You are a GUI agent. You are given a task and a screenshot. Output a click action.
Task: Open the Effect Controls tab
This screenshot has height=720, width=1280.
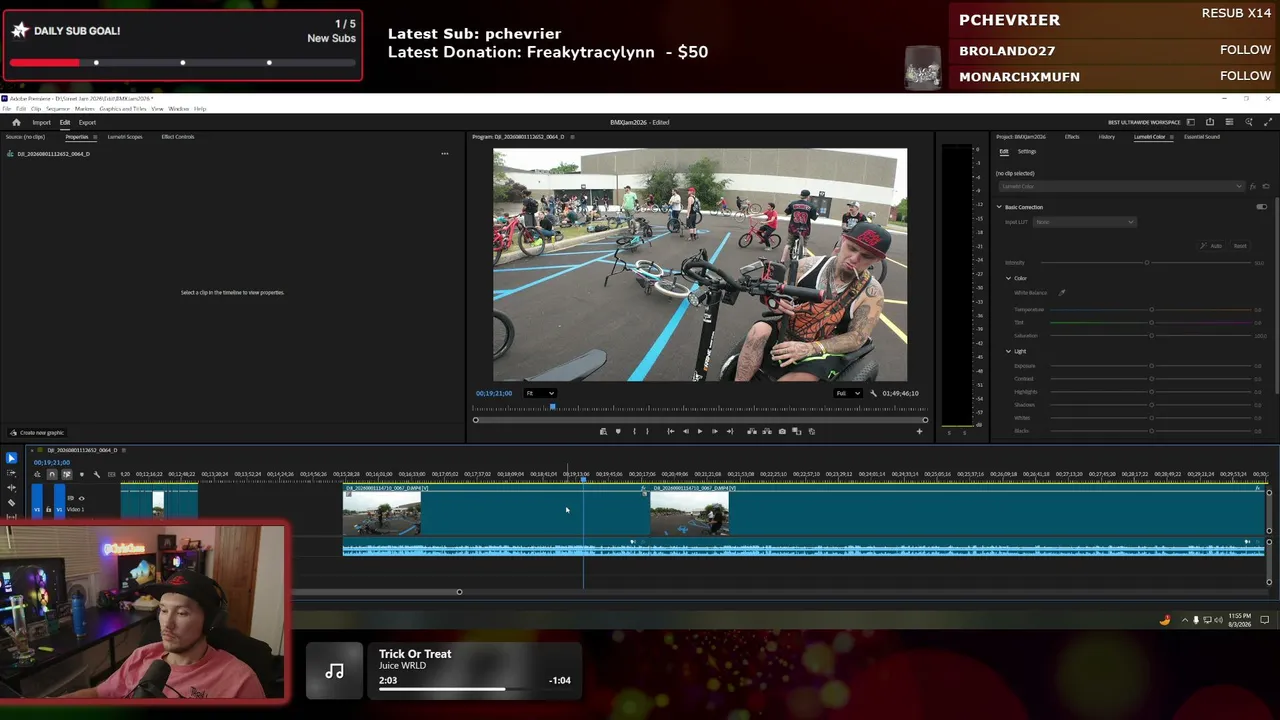coord(178,137)
